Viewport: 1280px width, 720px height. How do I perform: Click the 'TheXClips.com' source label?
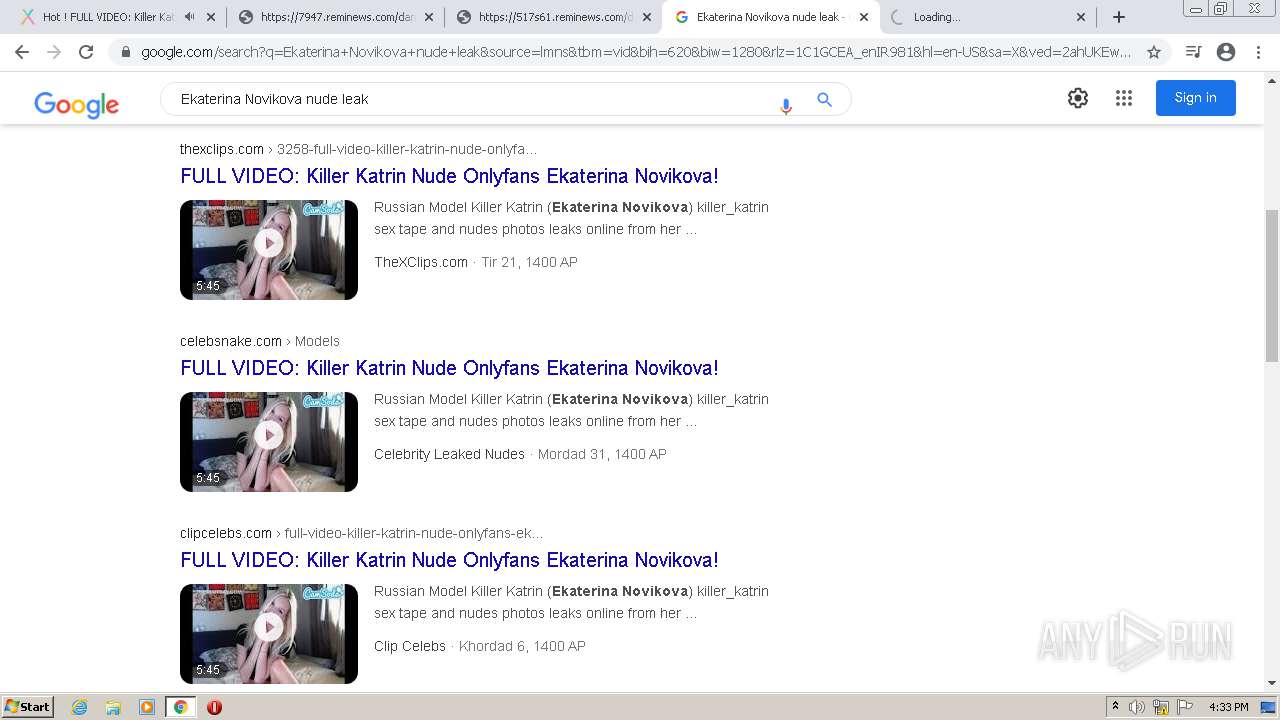pos(421,262)
